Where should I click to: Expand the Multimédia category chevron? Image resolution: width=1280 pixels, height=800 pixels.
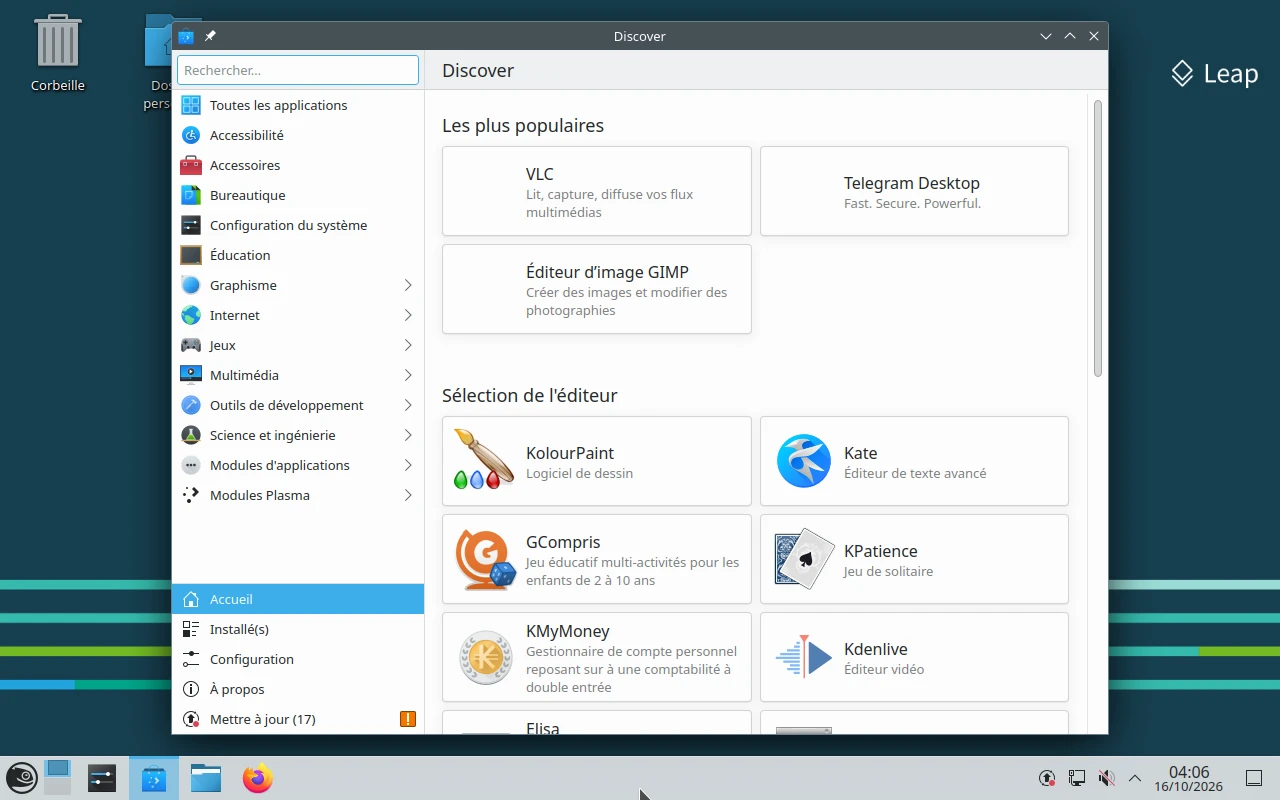(x=408, y=375)
